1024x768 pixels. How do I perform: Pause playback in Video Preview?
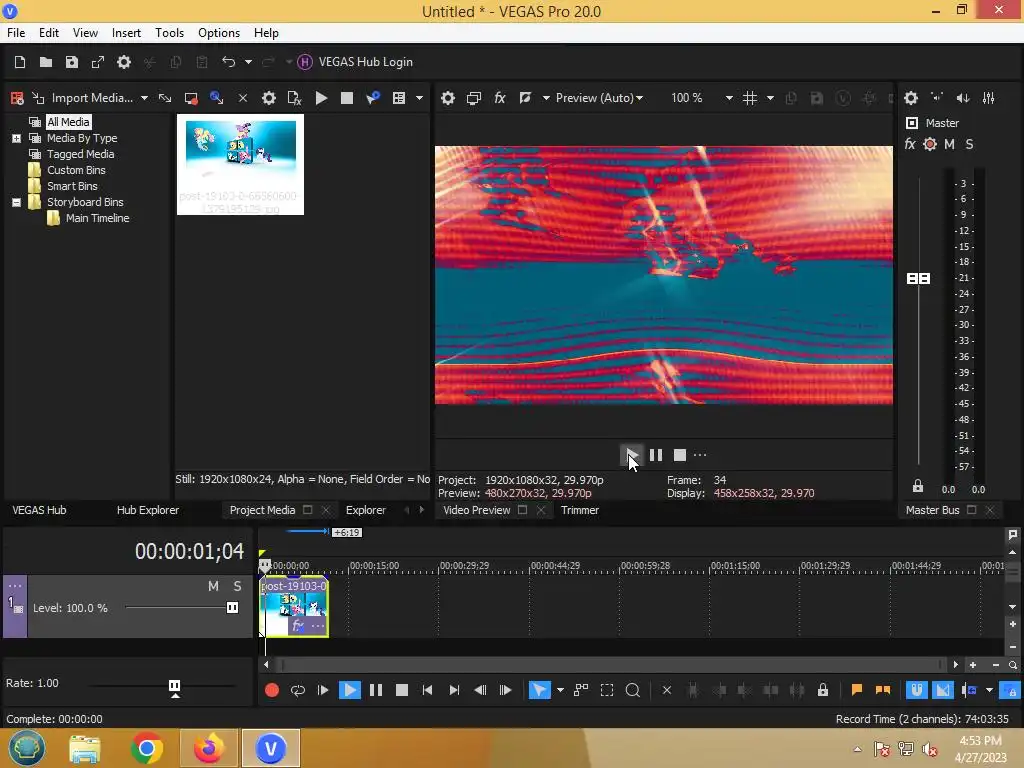click(656, 455)
